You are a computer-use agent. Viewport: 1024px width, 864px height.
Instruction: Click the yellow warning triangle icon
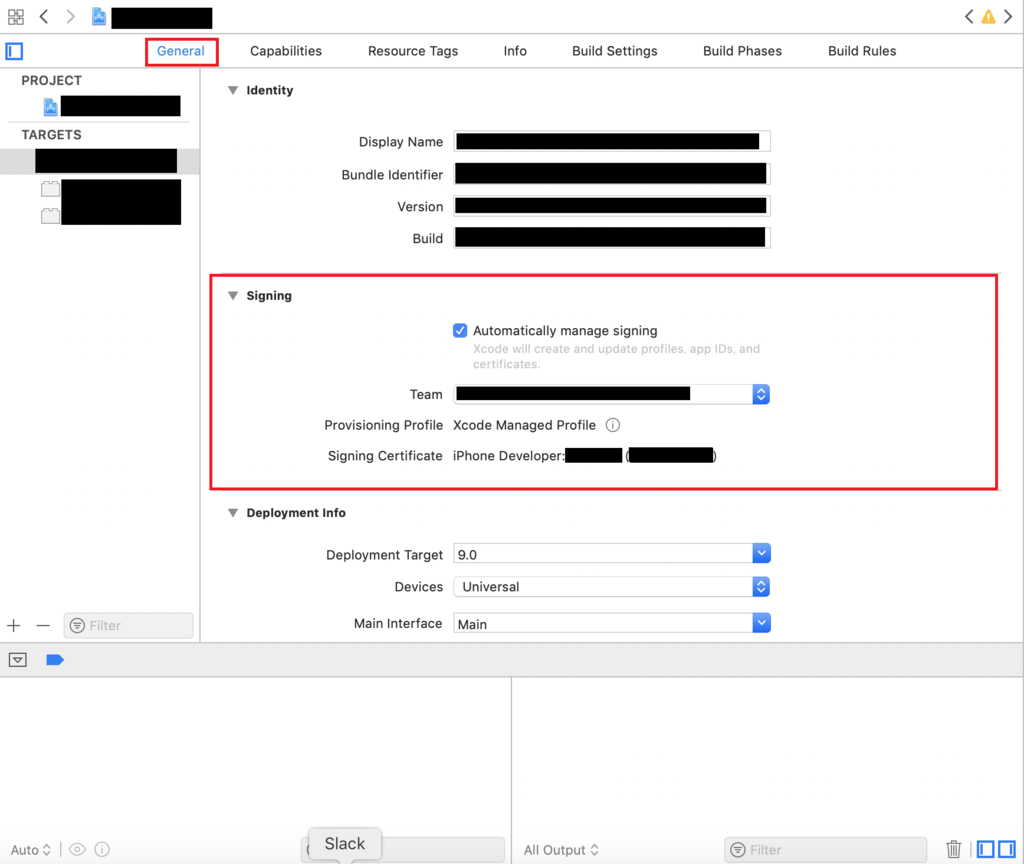pyautogui.click(x=989, y=17)
